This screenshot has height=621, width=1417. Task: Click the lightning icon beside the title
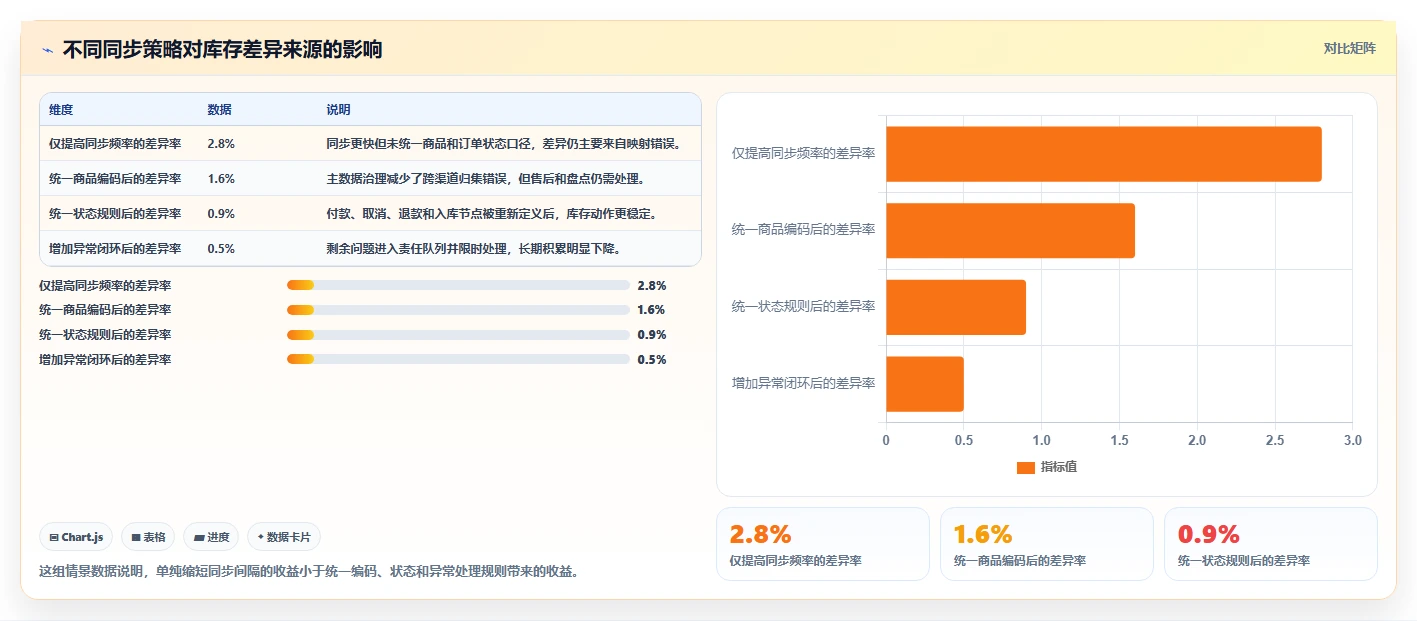(x=47, y=49)
